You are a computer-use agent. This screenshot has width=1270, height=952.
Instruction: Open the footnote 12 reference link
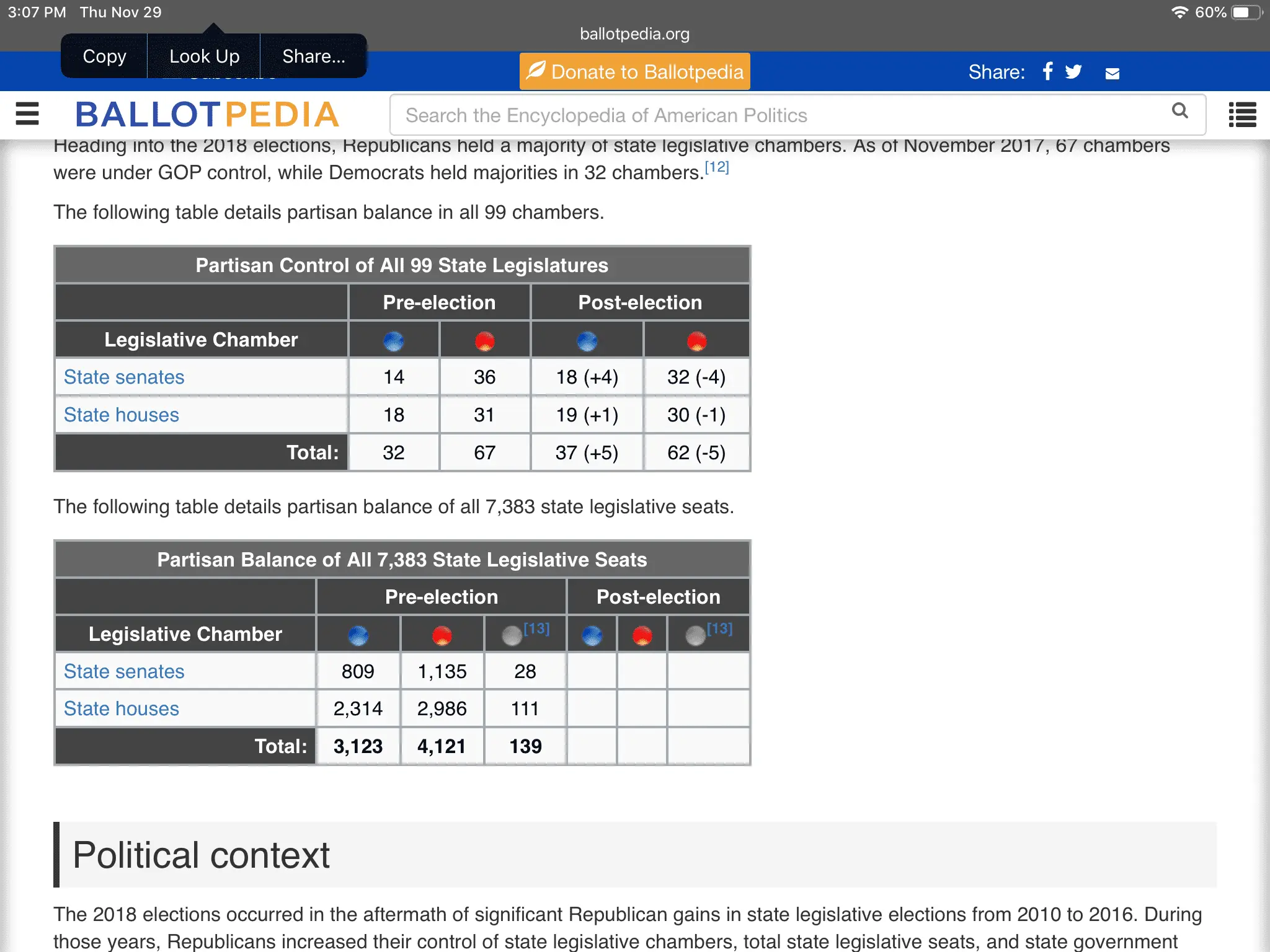click(x=717, y=167)
